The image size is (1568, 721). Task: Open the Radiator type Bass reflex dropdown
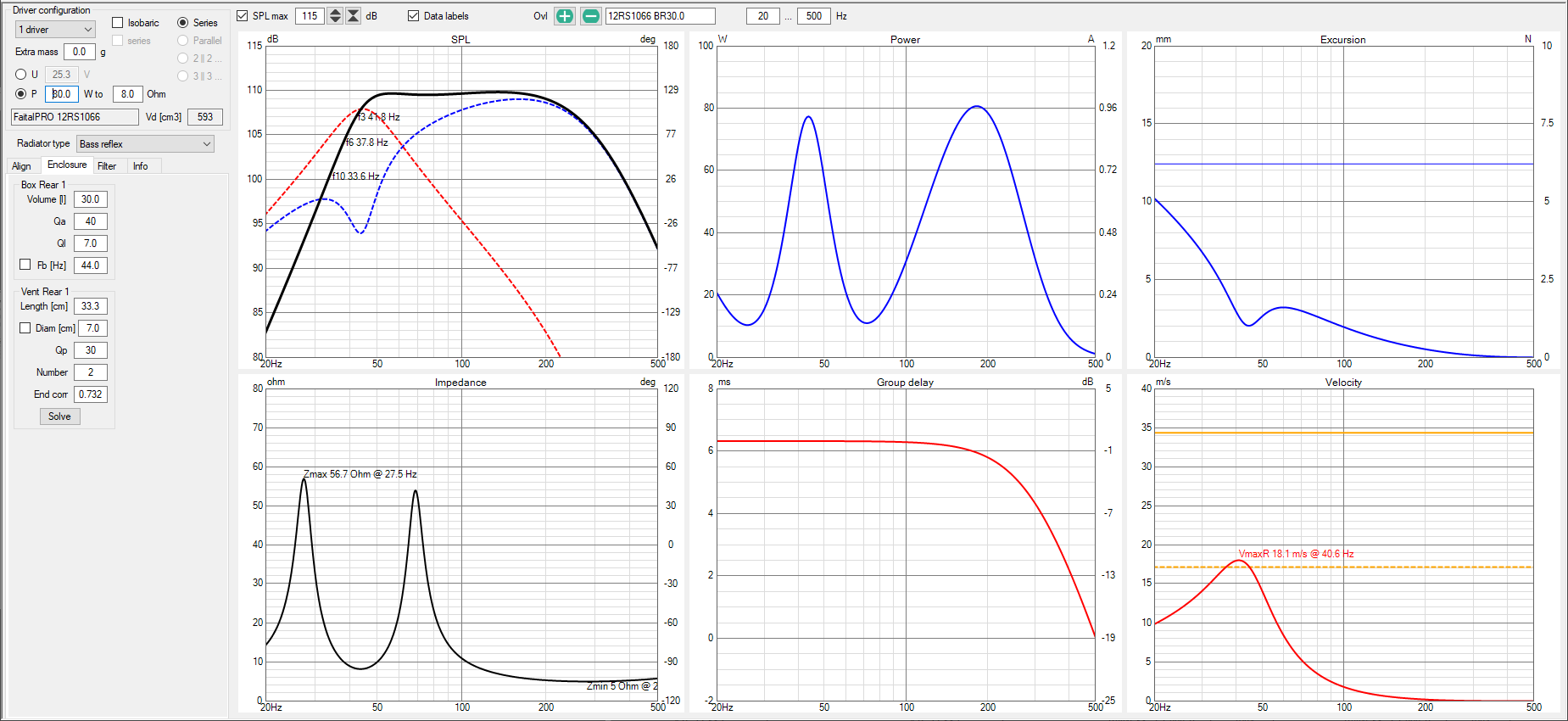coord(145,144)
